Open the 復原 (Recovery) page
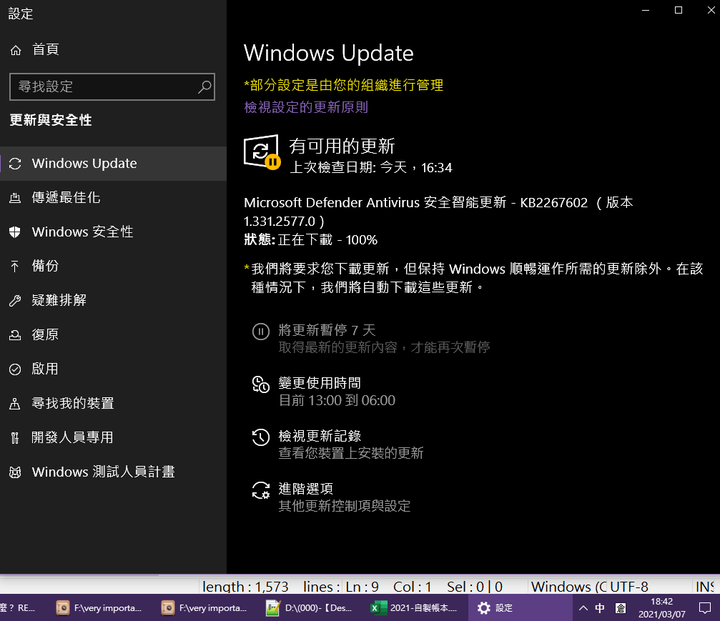This screenshot has height=621, width=720. pos(113,334)
